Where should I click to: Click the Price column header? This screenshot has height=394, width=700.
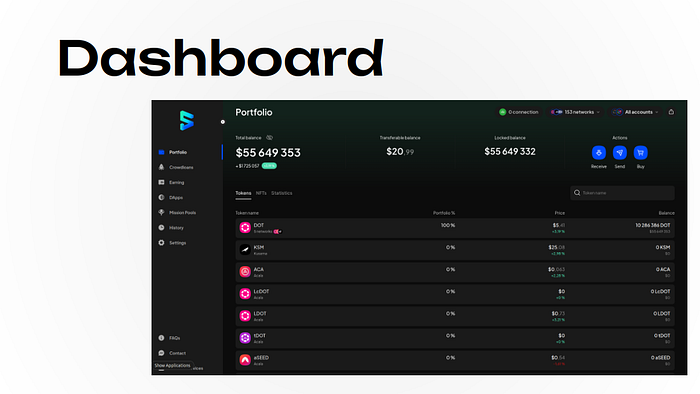point(560,213)
